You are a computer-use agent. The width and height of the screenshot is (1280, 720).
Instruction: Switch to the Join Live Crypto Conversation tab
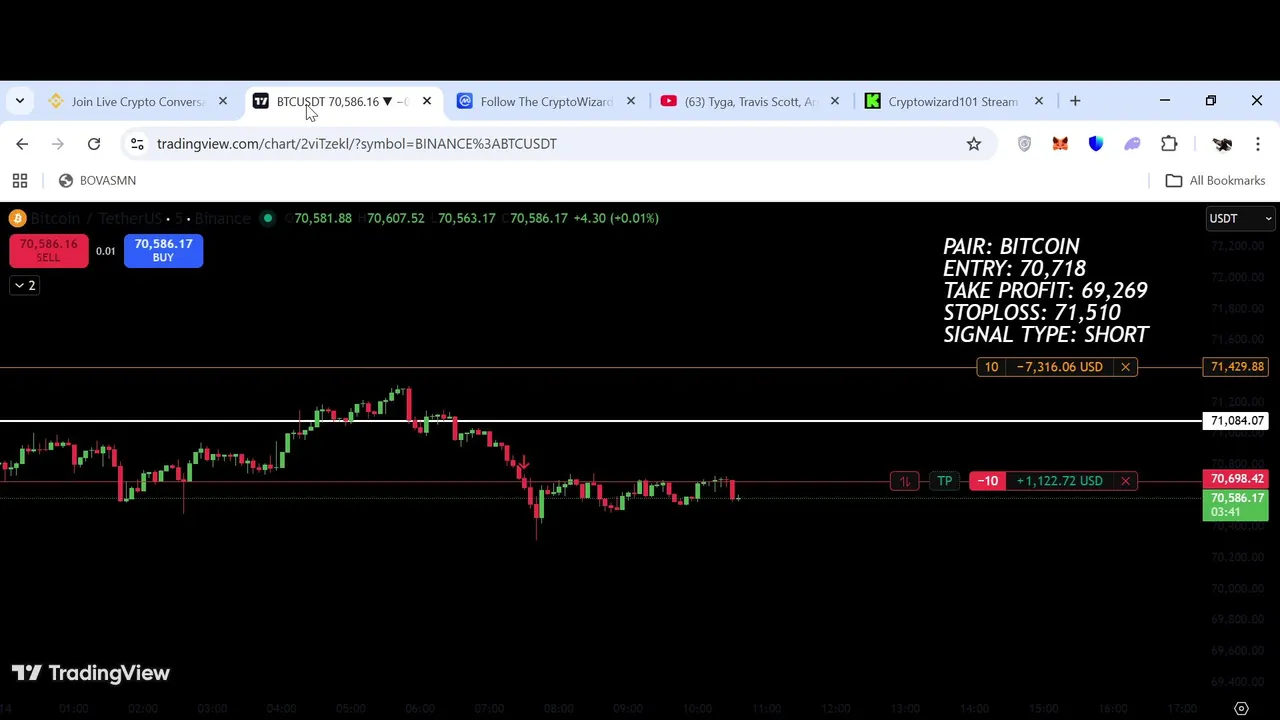(138, 101)
